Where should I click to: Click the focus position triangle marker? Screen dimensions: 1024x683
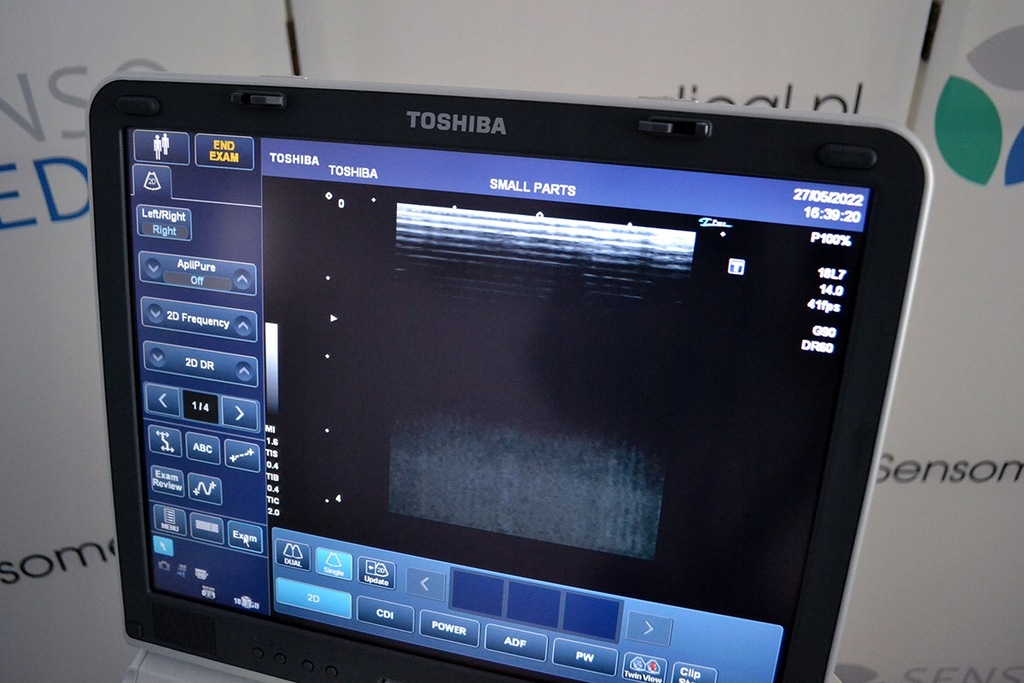334,319
